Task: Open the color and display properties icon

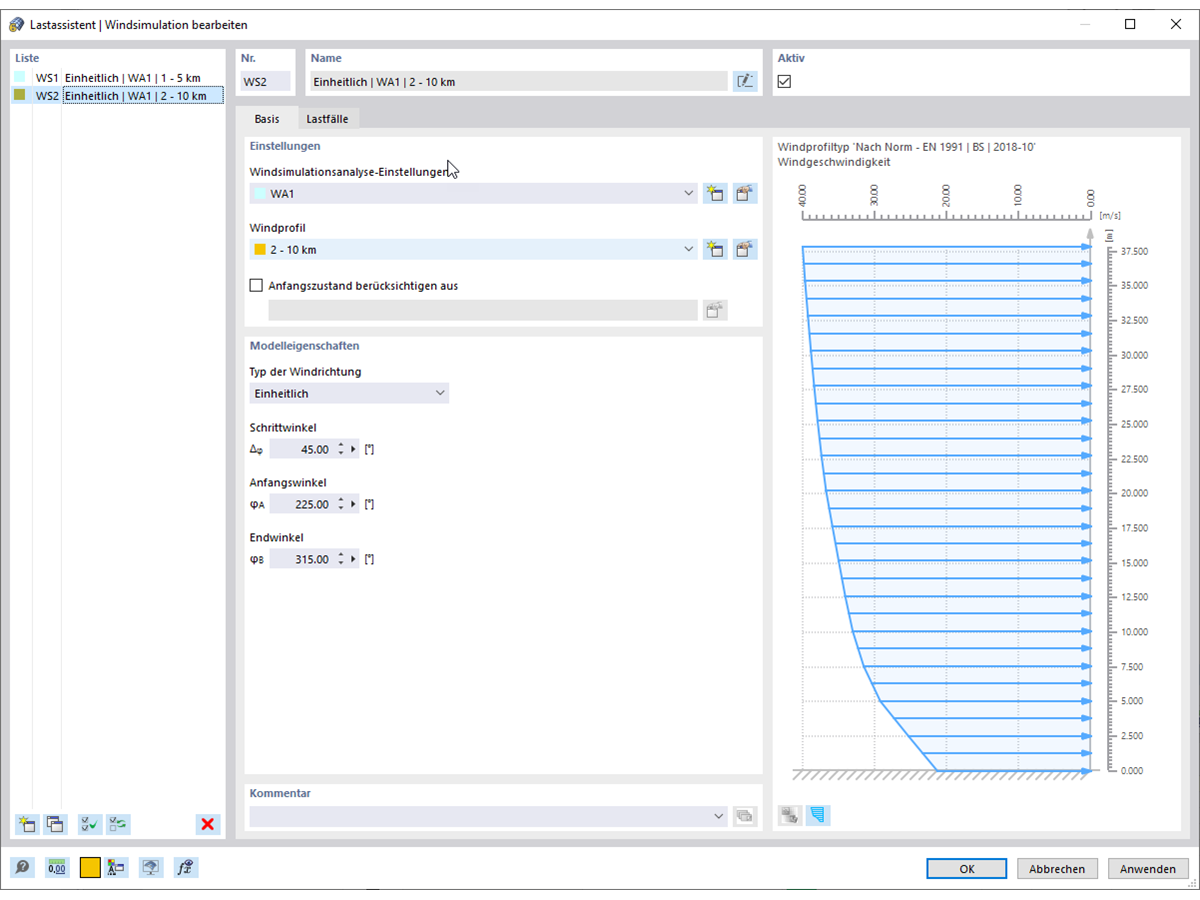Action: (x=117, y=868)
